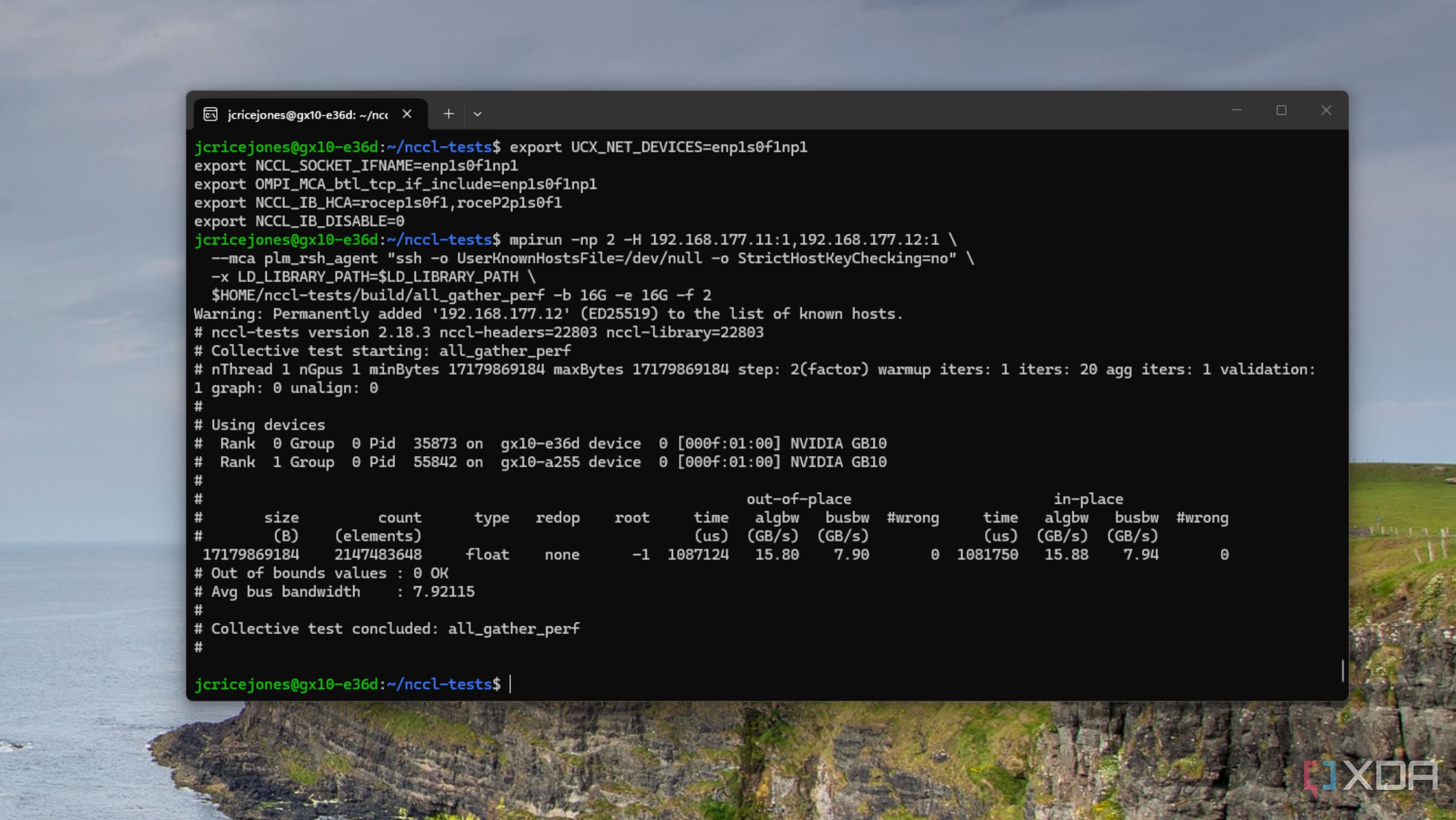Click the 'mpirun -np 2 -H' command line
Screen dimensions: 1456x820
click(x=733, y=240)
